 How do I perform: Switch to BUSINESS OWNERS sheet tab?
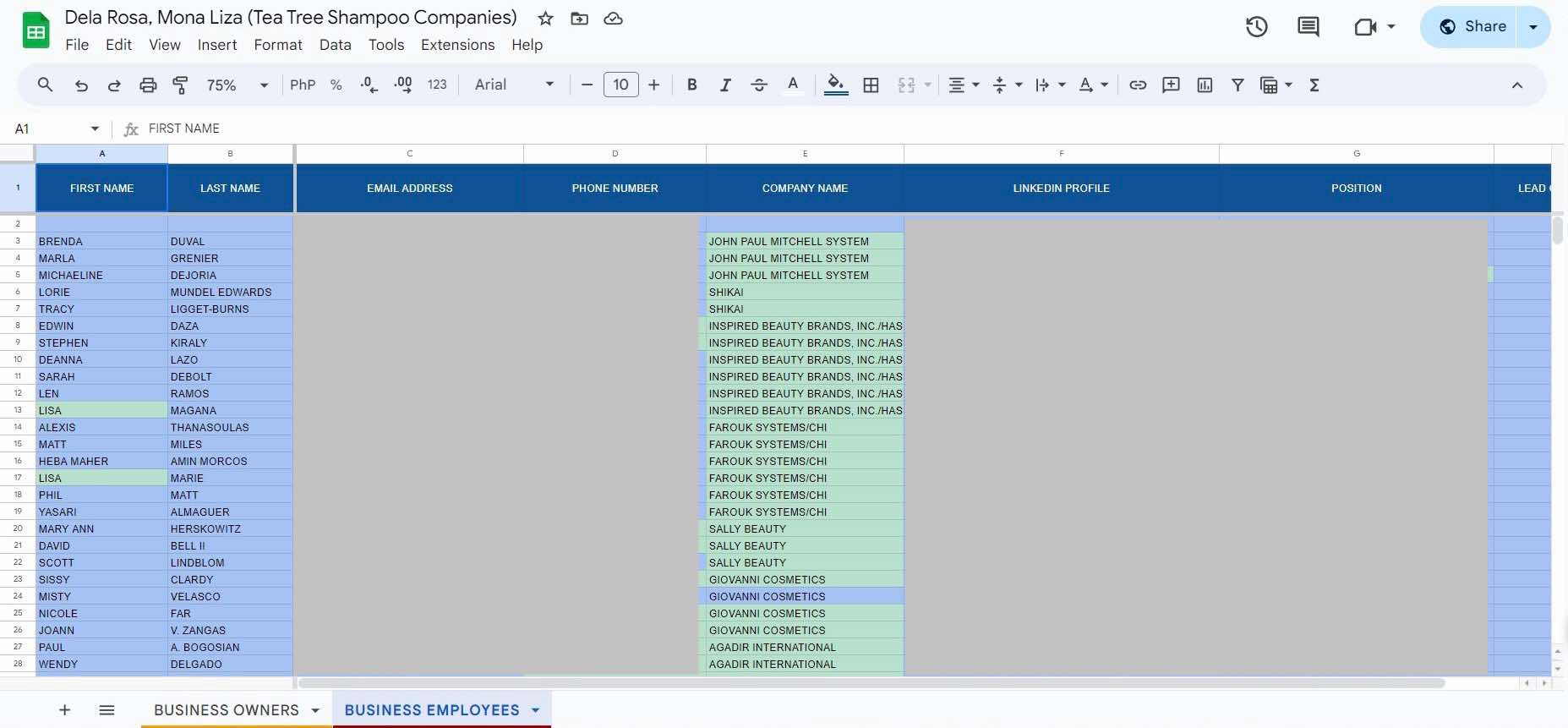click(x=227, y=710)
